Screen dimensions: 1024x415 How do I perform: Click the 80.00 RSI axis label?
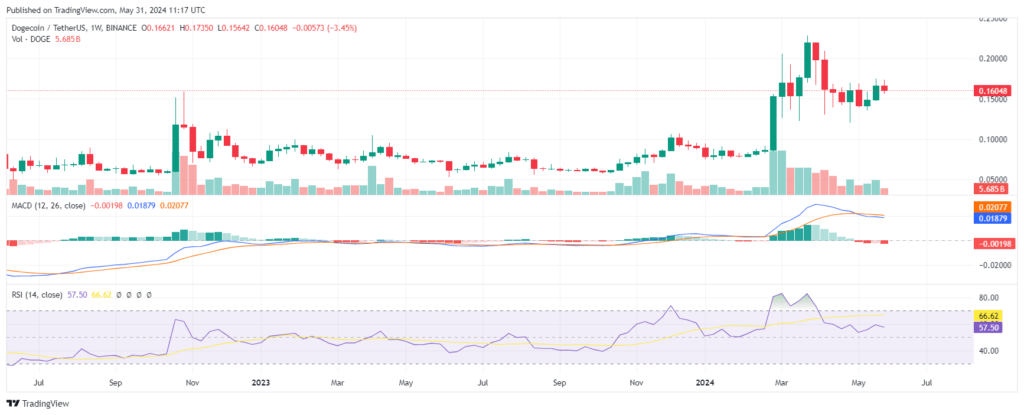(991, 298)
